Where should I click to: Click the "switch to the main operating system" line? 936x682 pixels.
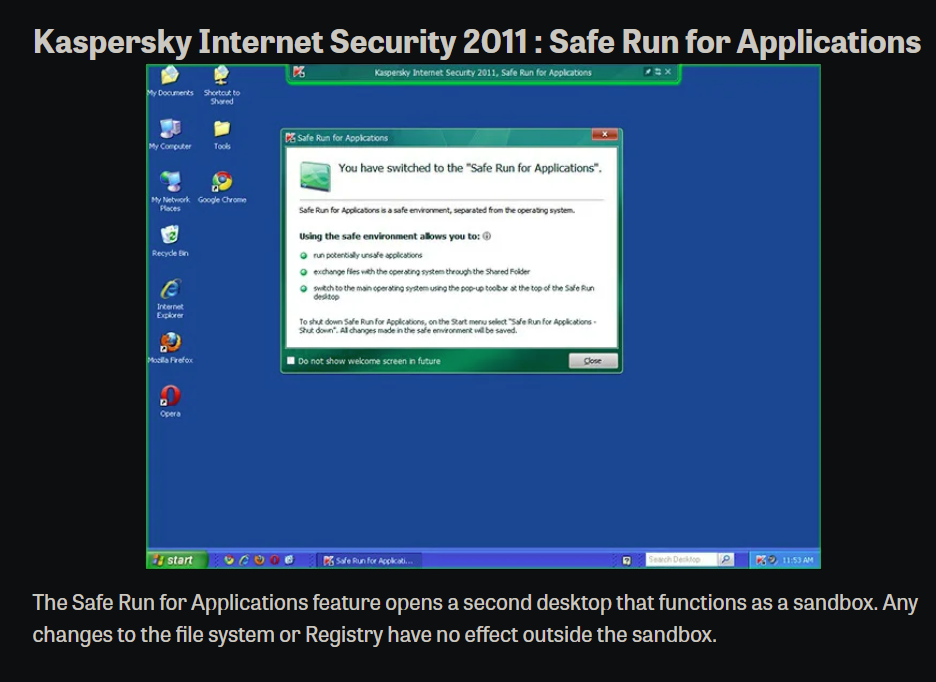click(x=454, y=292)
